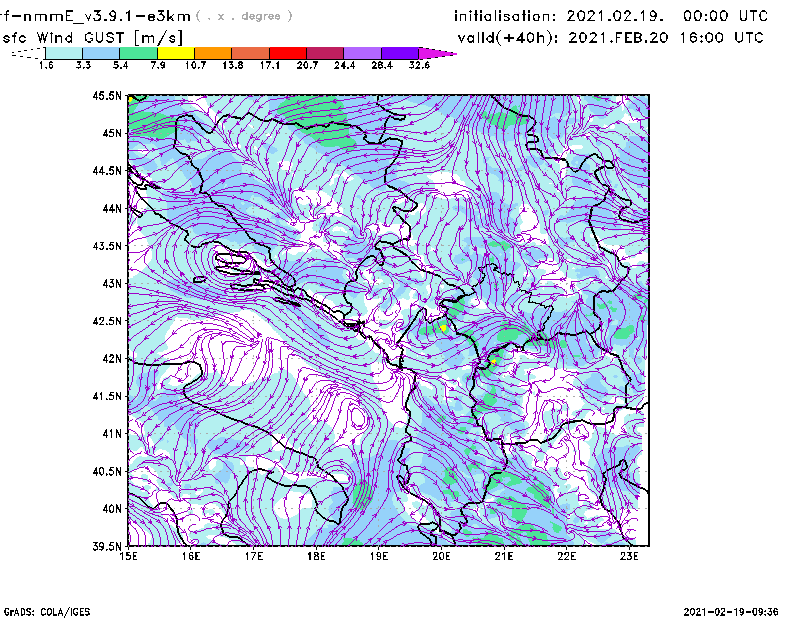Click the sfc Wind GUST [m/s] title
This screenshot has width=800, height=618.
pyautogui.click(x=92, y=38)
